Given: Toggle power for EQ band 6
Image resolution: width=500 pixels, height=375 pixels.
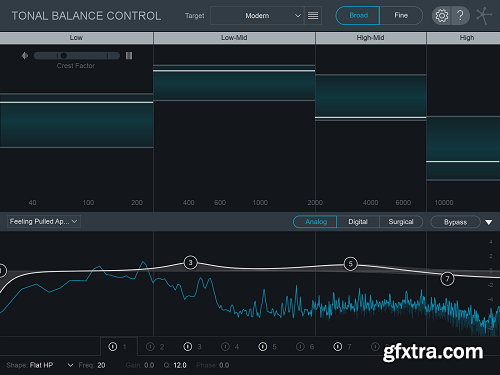Looking at the screenshot, I should tap(300, 347).
